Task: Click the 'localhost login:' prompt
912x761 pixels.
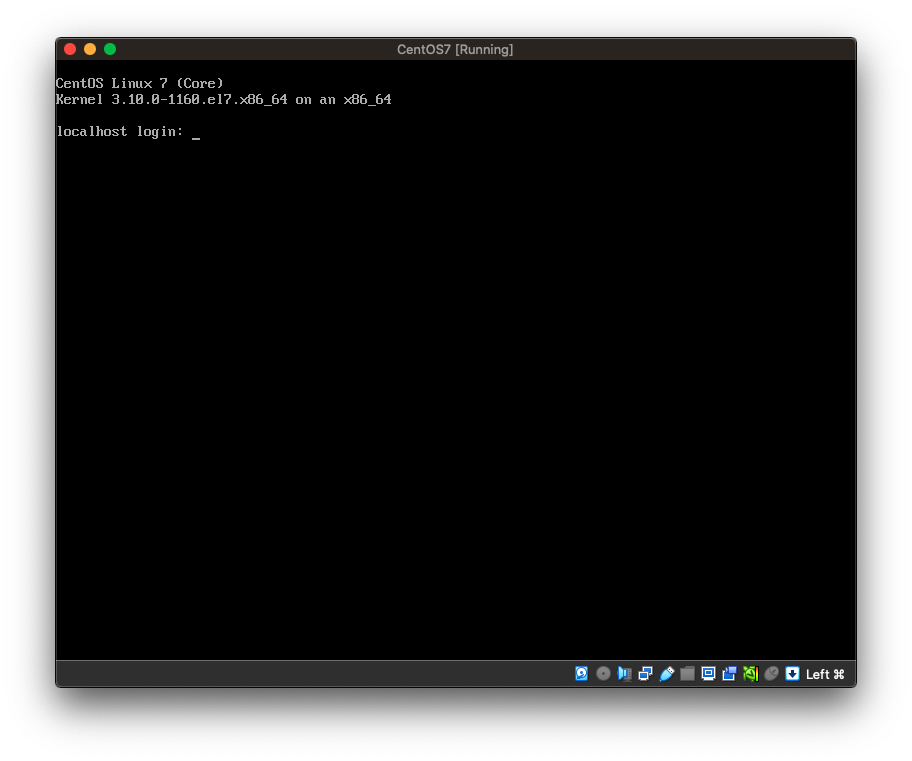Action: pyautogui.click(x=120, y=132)
